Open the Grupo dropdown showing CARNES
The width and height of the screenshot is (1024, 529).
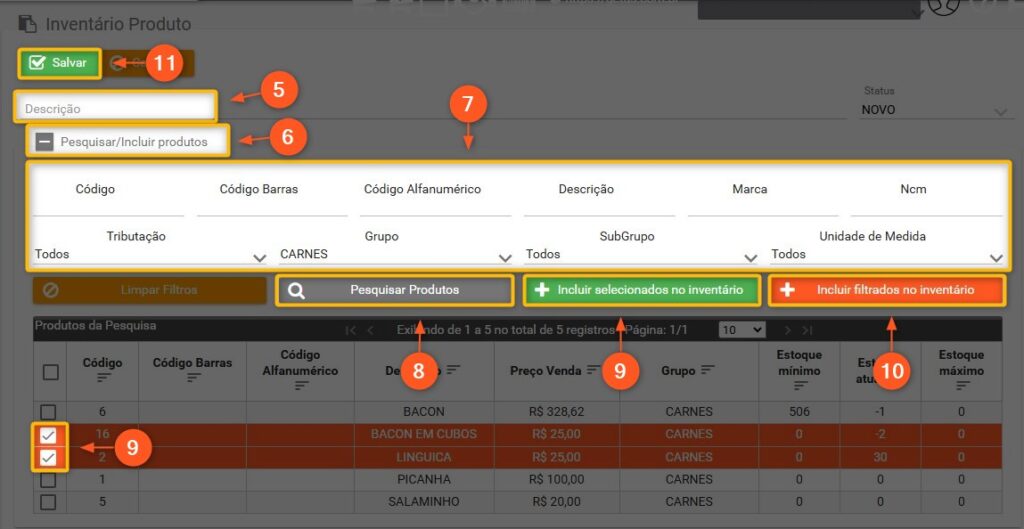[x=395, y=255]
